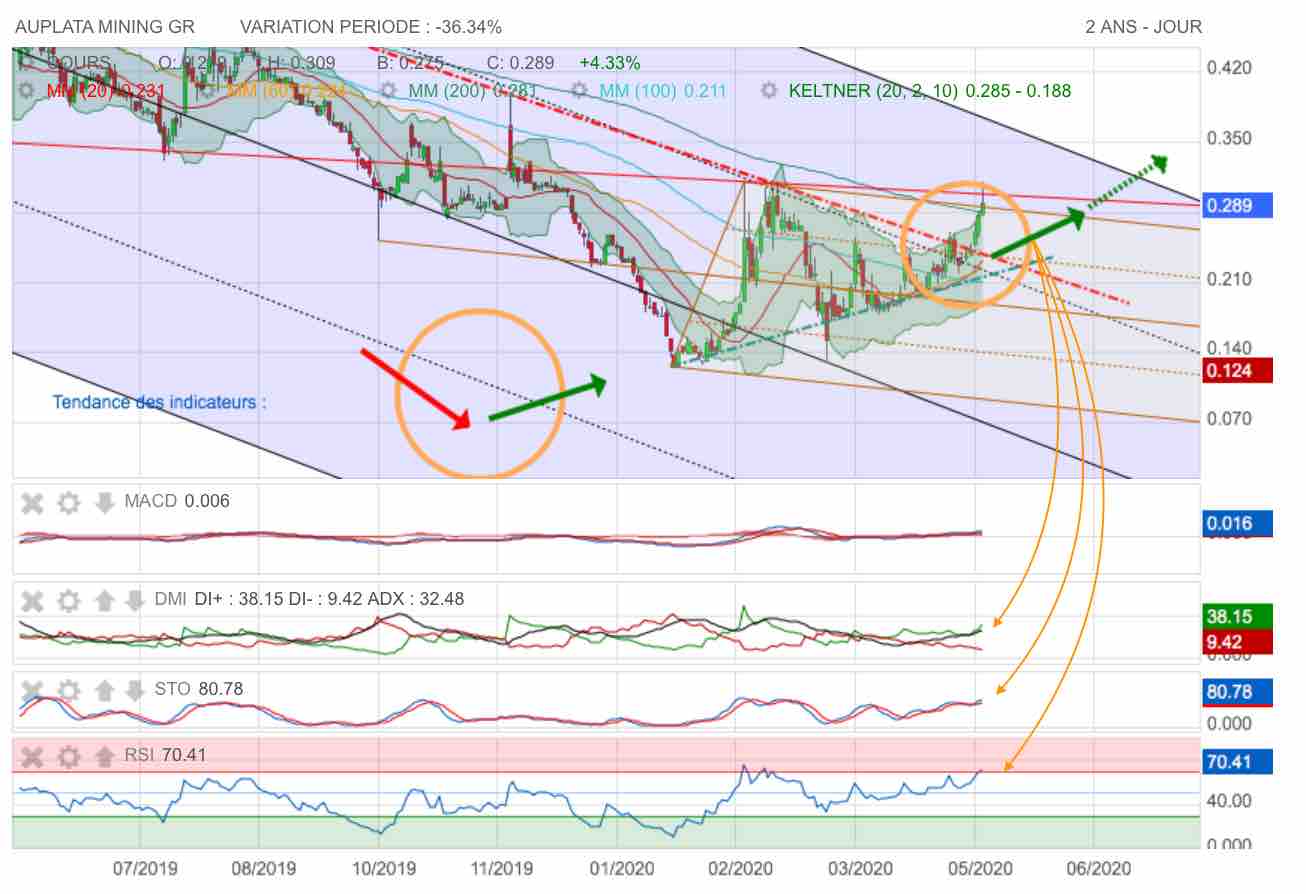Viewport: 1306px width, 894px height.
Task: Open RSI indicator settings gear
Action: point(68,756)
